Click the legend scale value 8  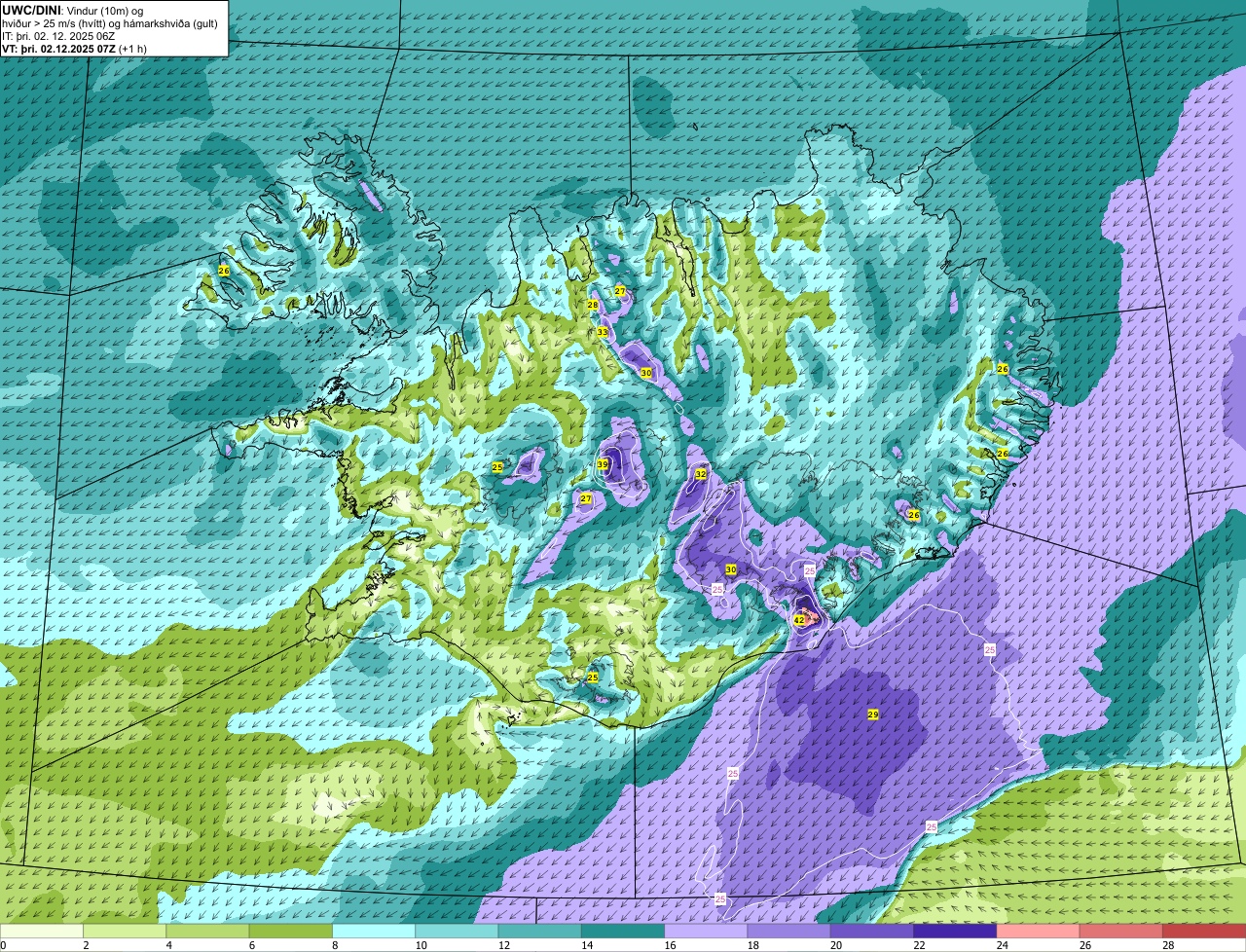pyautogui.click(x=333, y=945)
